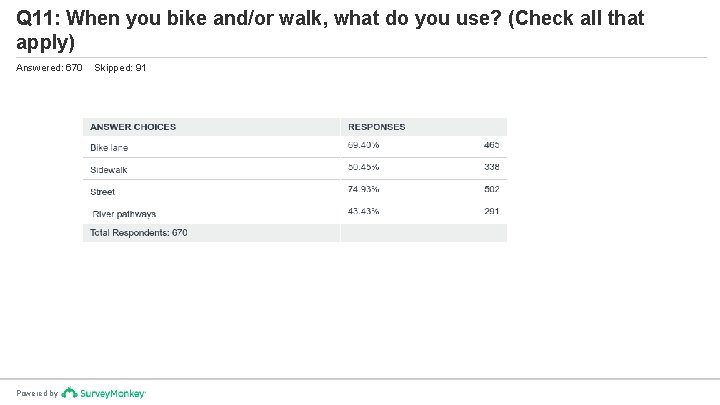Select the "River pathways" answer choice
This screenshot has height=405, width=720.
coord(124,213)
